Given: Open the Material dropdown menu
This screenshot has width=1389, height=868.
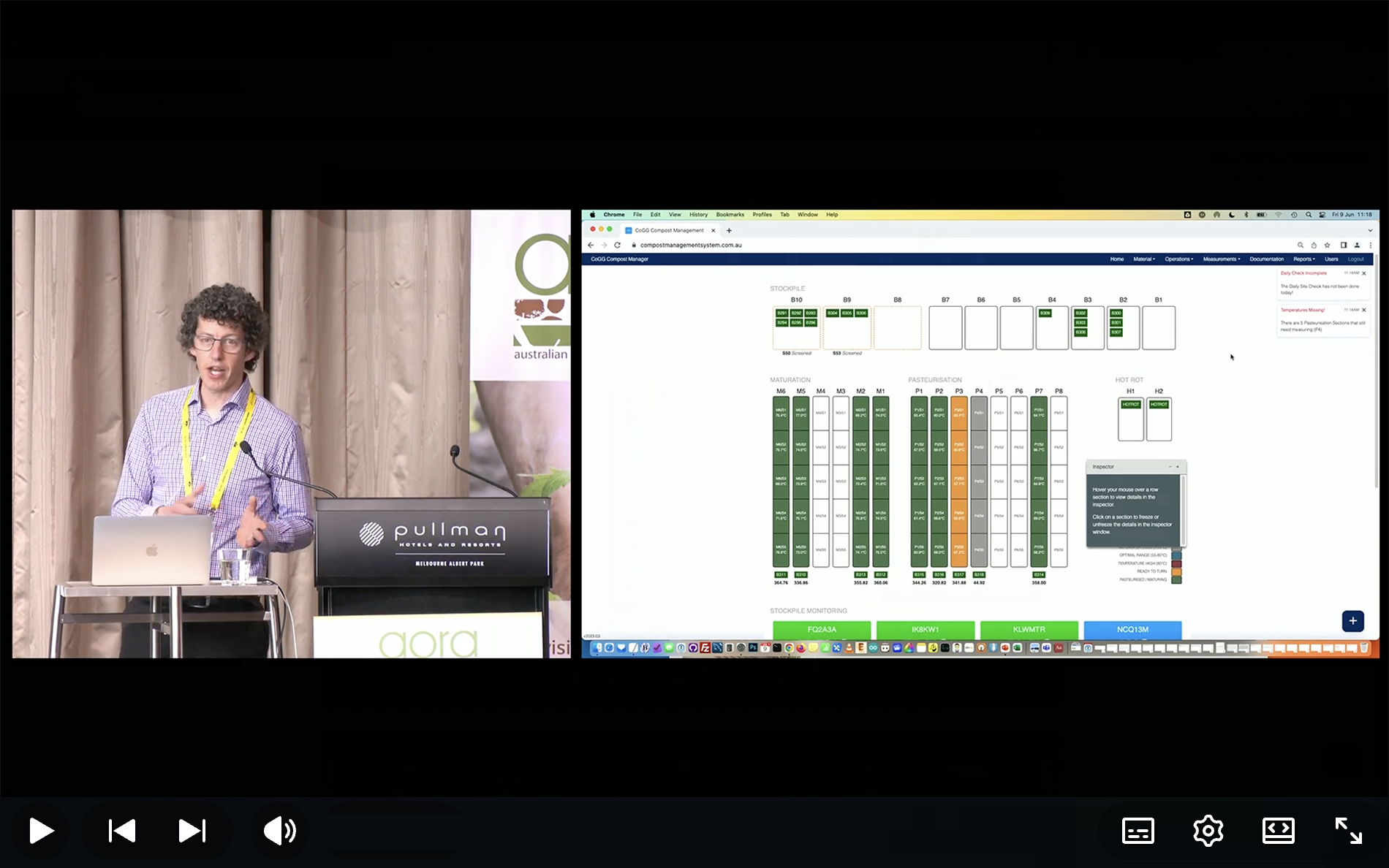Looking at the screenshot, I should [x=1144, y=259].
